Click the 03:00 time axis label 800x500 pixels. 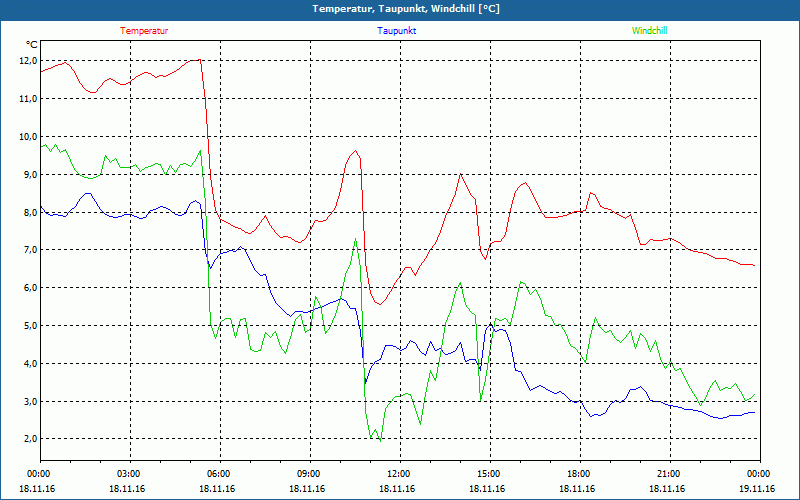pyautogui.click(x=129, y=474)
